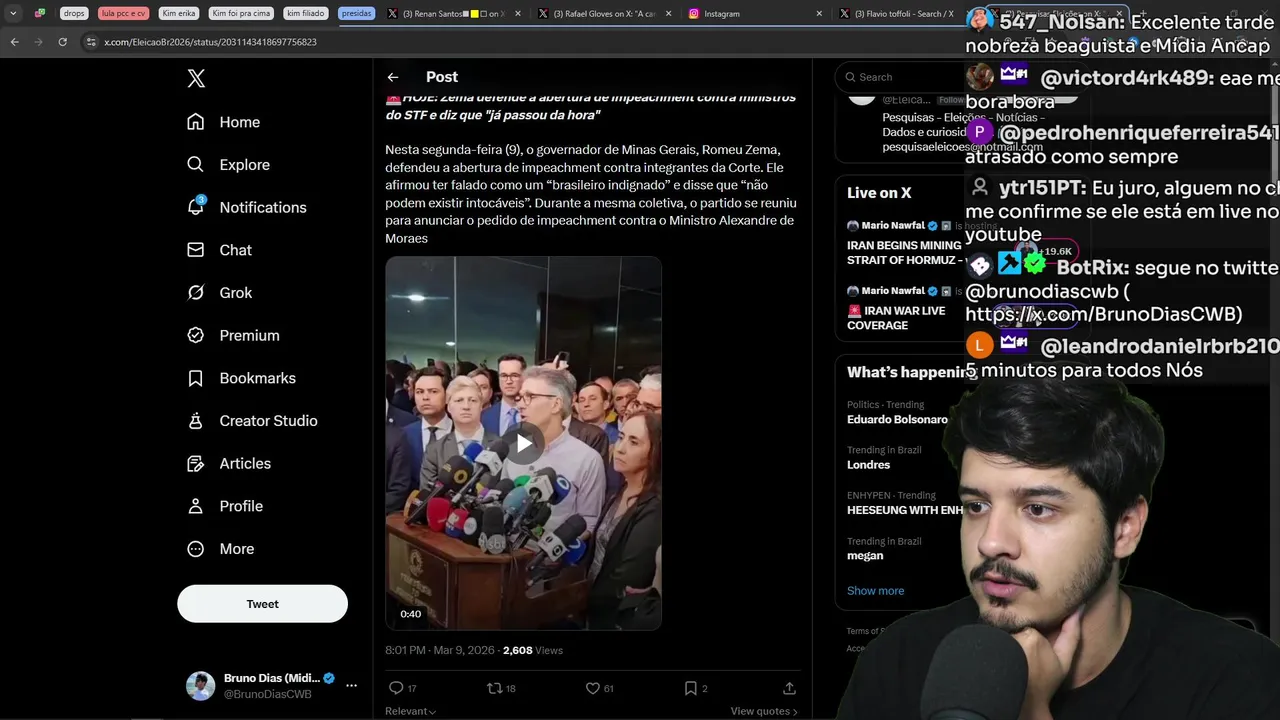Bookmark the post with bookmark icon
1280x720 pixels.
(x=690, y=688)
